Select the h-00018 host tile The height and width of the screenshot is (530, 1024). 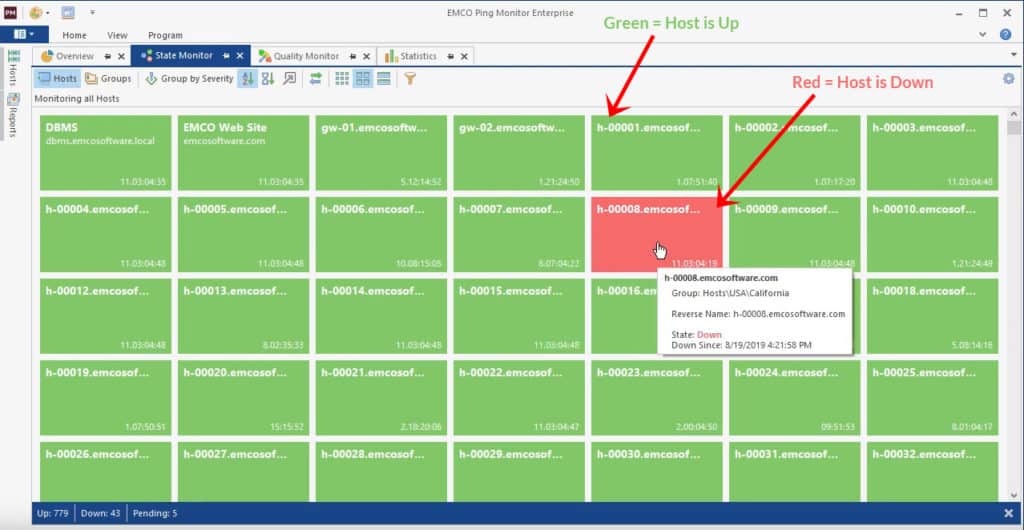click(x=933, y=316)
